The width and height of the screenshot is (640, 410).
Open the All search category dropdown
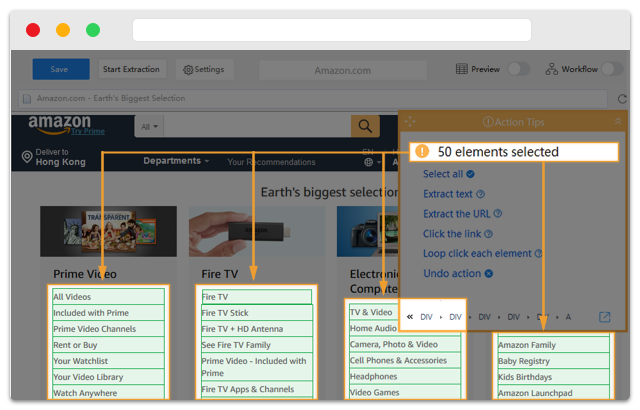pos(149,127)
